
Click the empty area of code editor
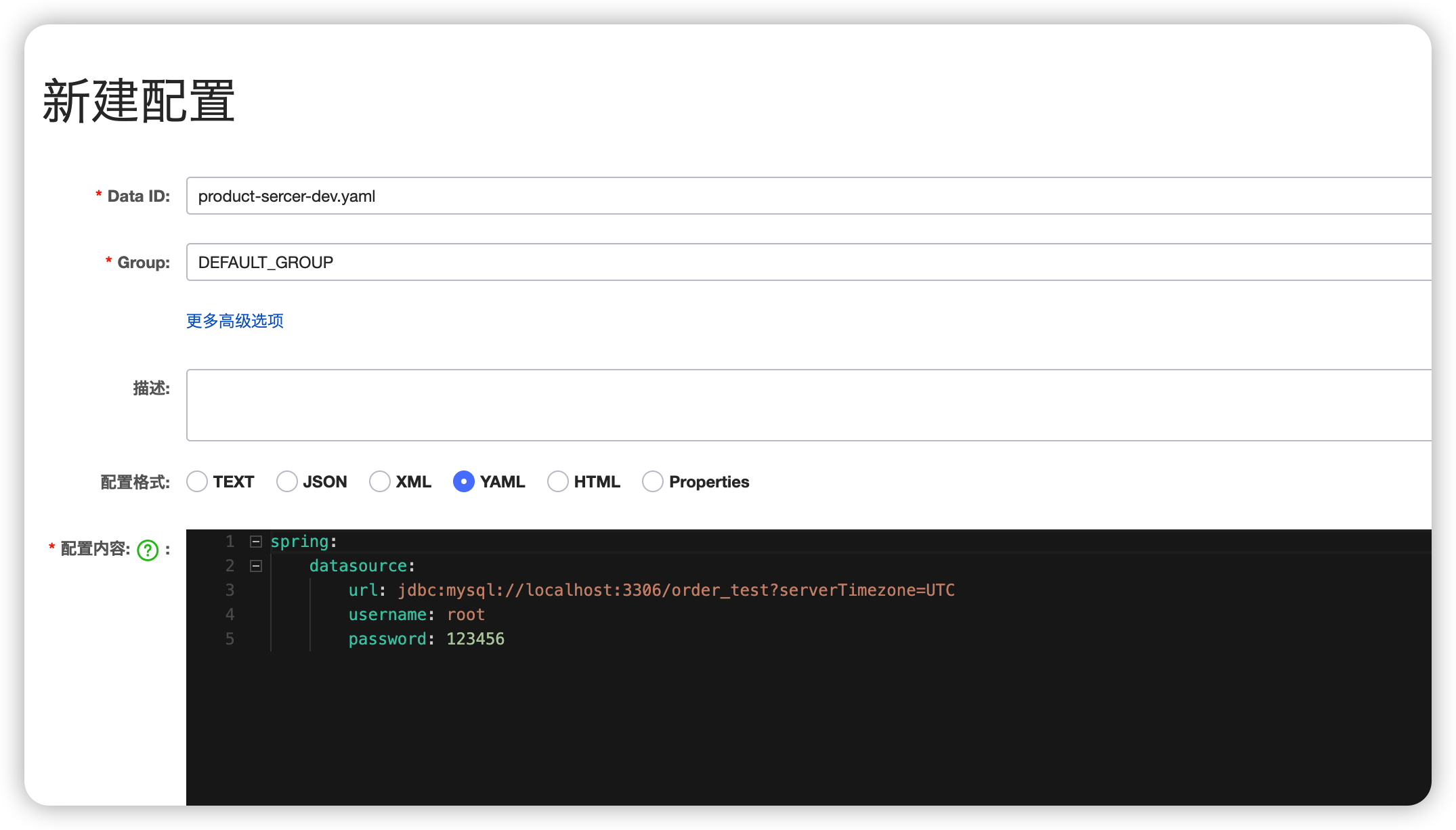click(806, 731)
